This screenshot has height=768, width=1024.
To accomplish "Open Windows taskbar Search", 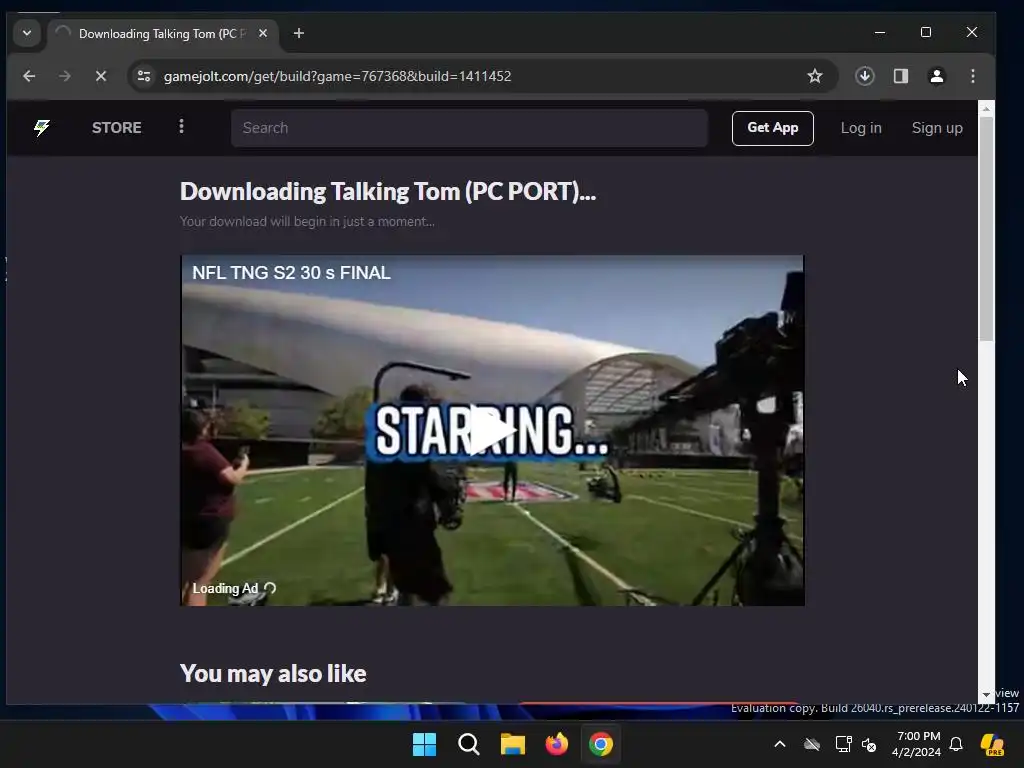I will coord(468,744).
